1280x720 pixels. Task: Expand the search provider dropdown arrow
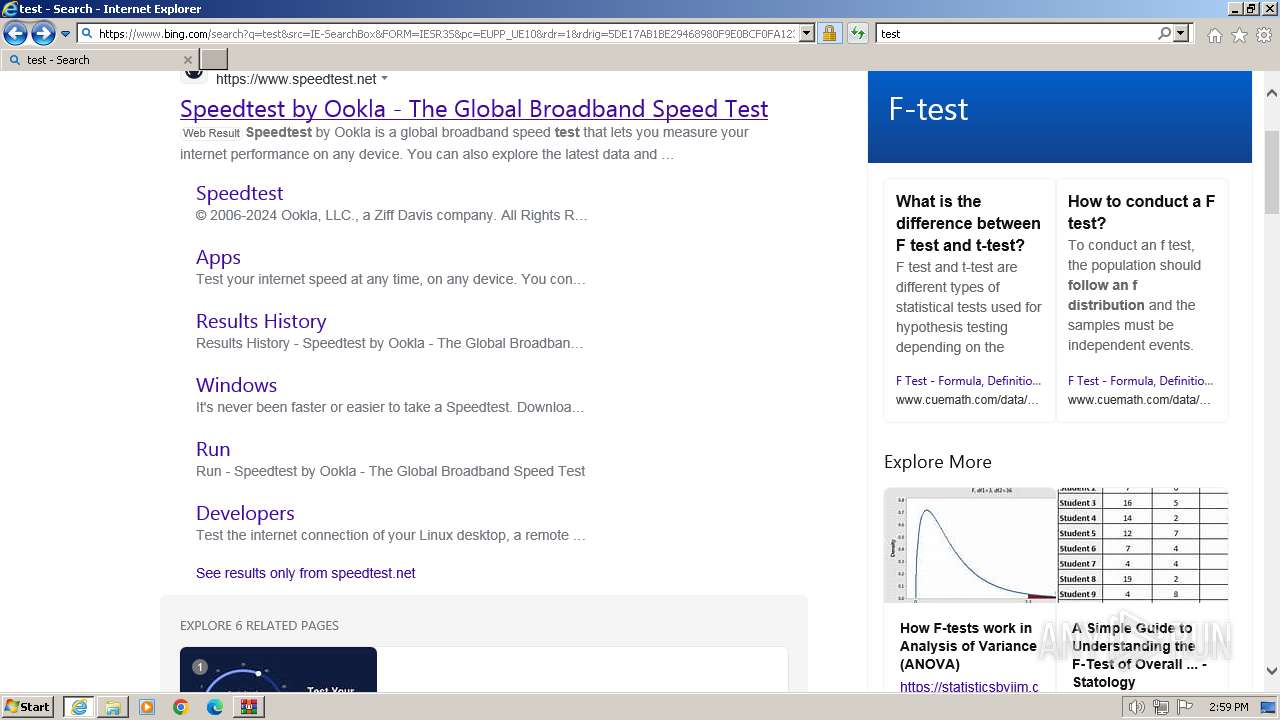[x=1181, y=34]
